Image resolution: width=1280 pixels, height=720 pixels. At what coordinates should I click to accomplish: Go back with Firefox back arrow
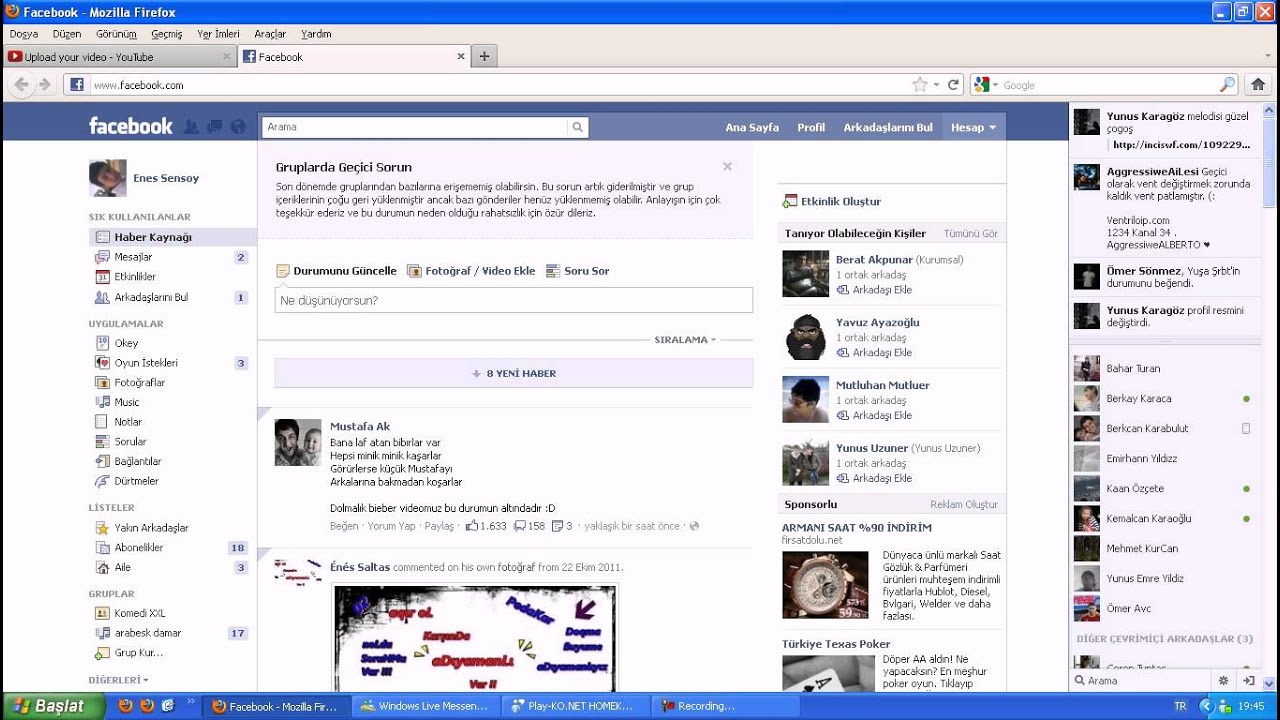[20, 85]
